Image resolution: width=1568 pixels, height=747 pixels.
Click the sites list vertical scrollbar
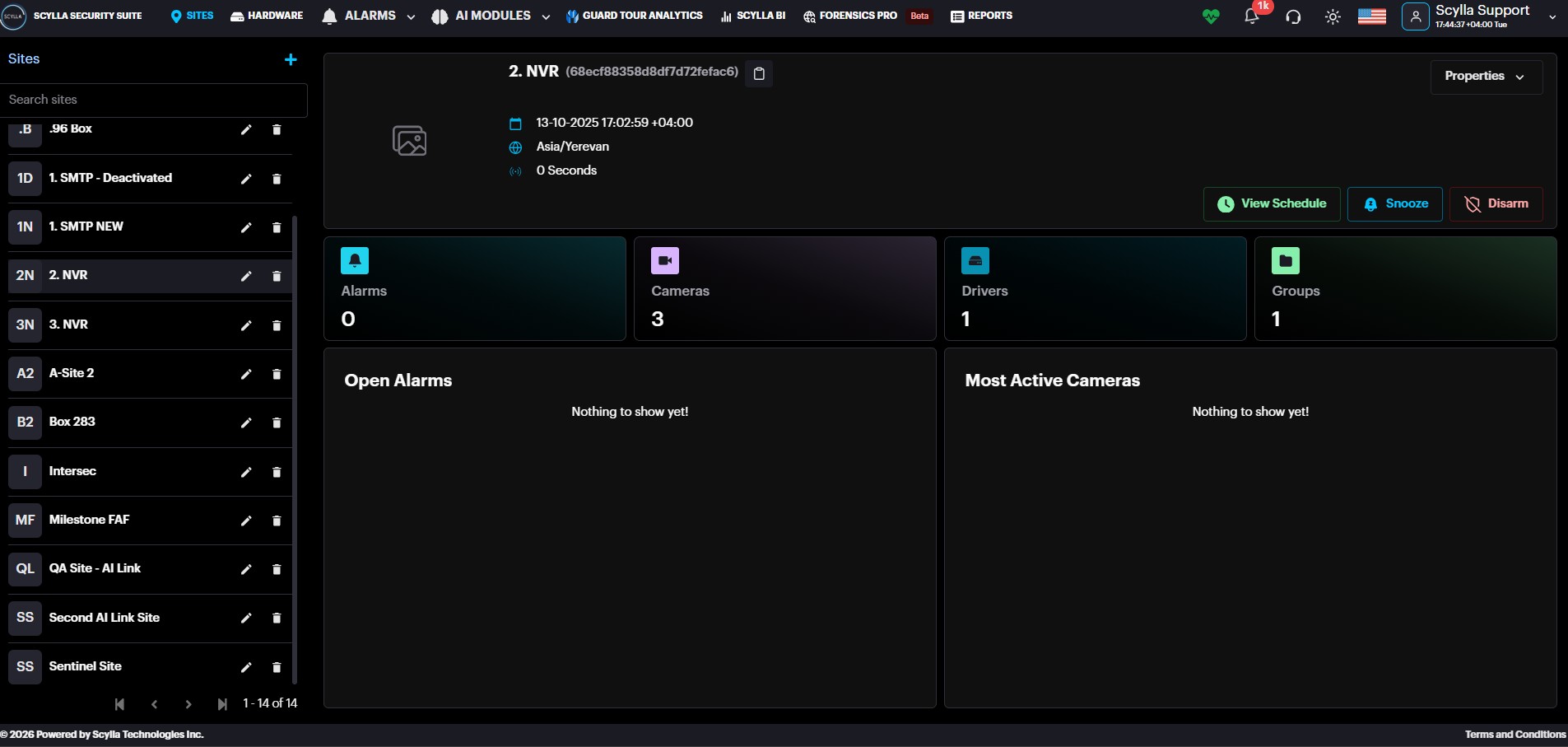tap(295, 449)
